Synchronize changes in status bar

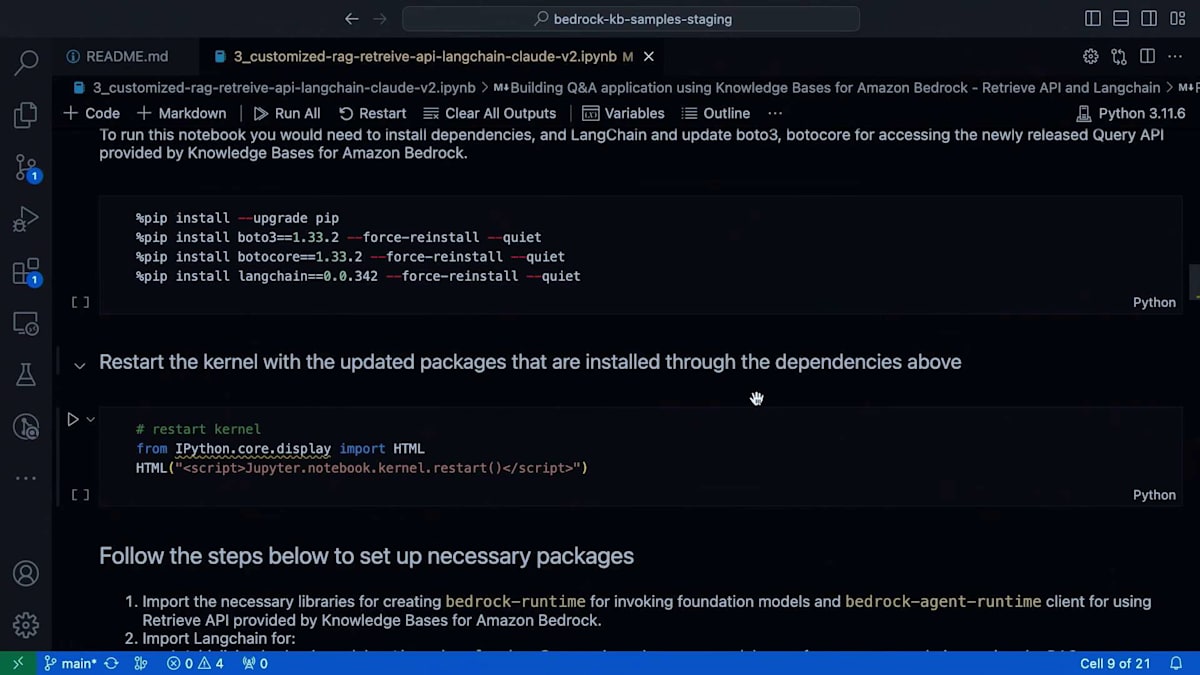(111, 663)
